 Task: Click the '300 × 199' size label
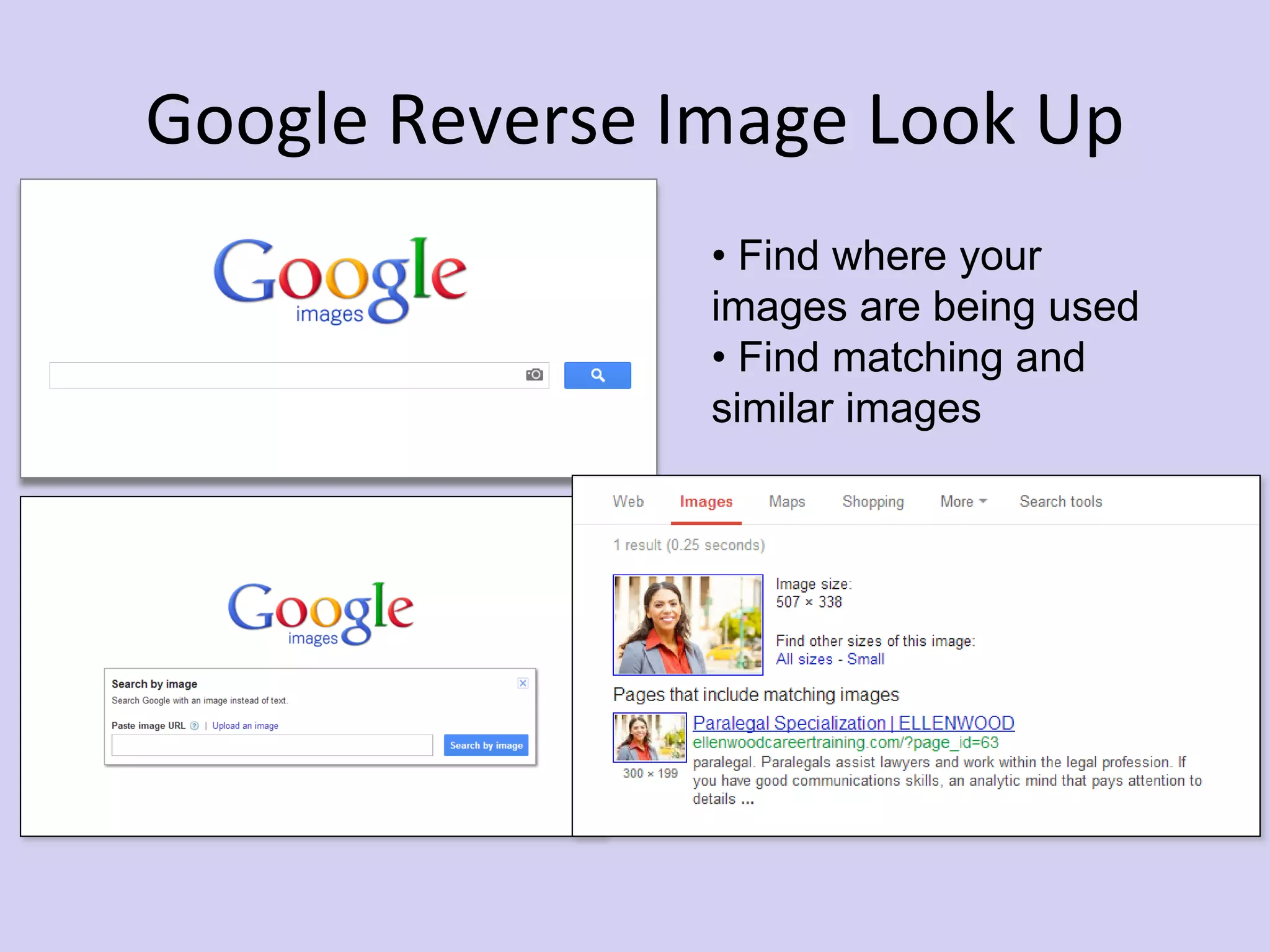point(651,773)
